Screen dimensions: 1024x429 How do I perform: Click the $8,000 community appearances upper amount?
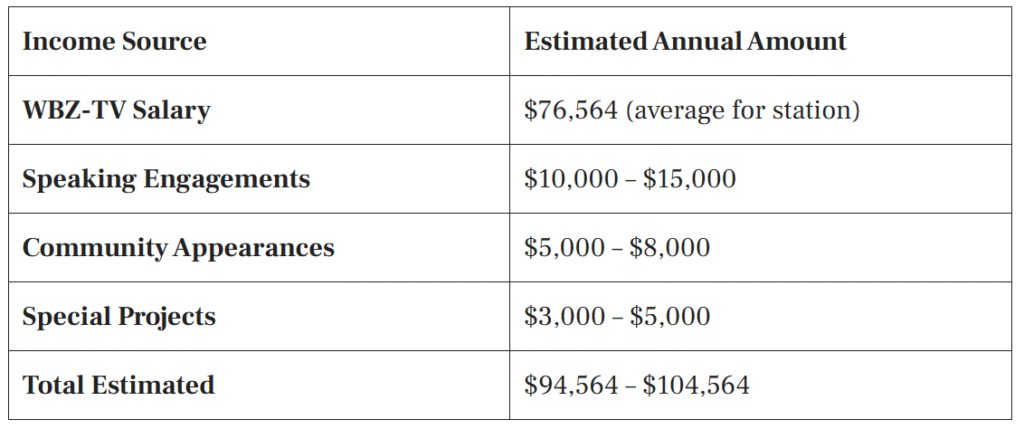(670, 248)
